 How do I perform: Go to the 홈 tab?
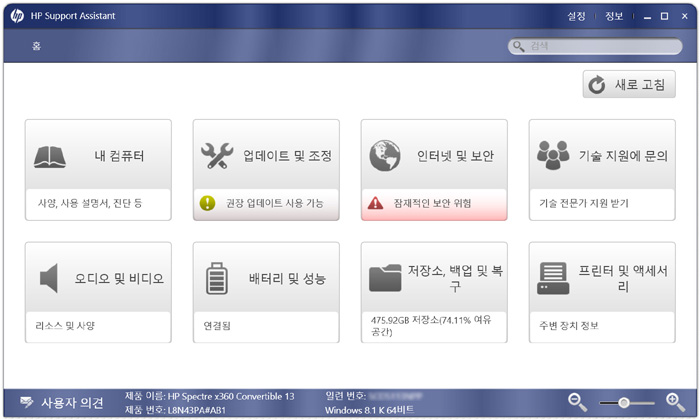36,46
